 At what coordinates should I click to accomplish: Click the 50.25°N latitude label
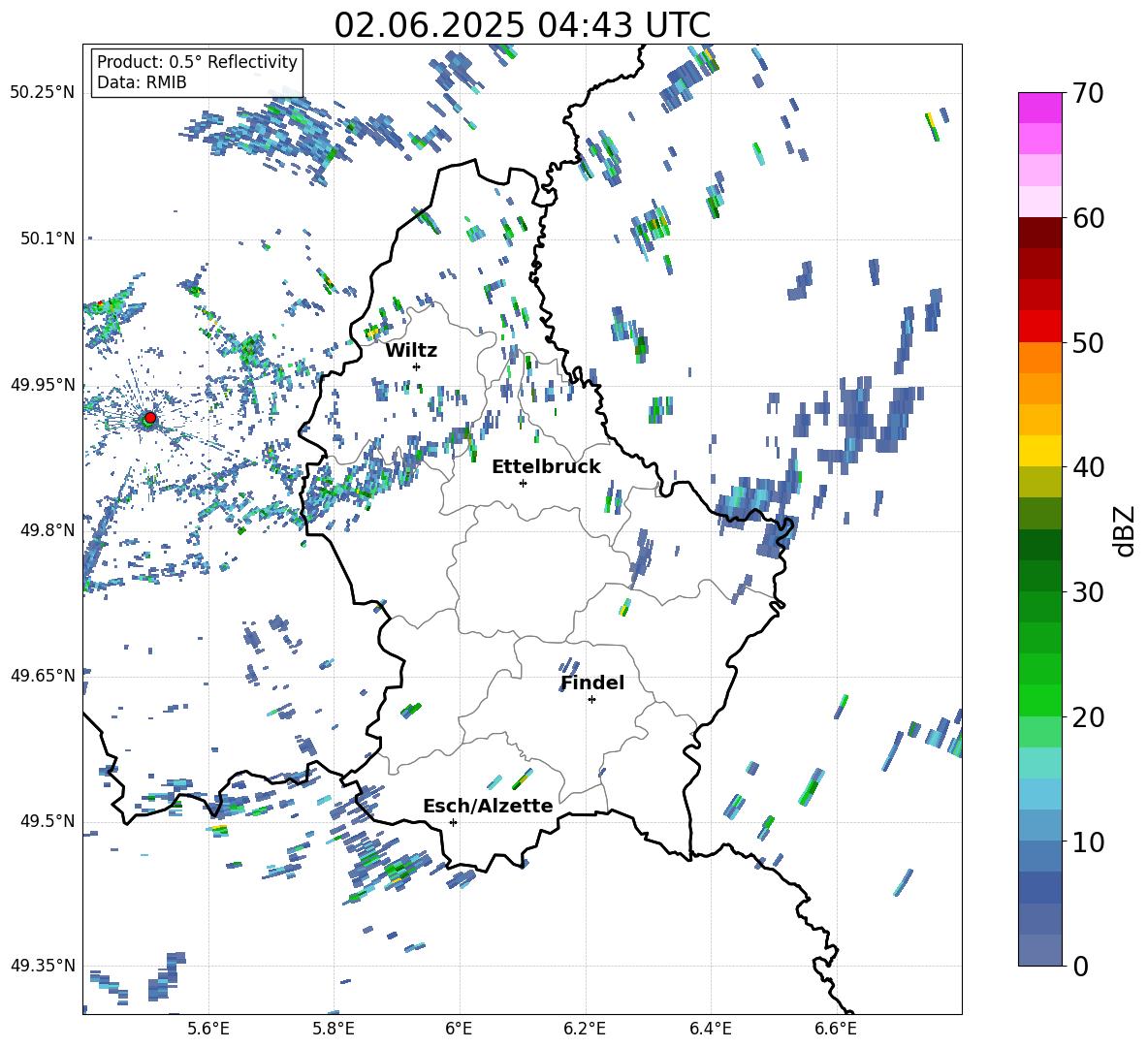(43, 93)
